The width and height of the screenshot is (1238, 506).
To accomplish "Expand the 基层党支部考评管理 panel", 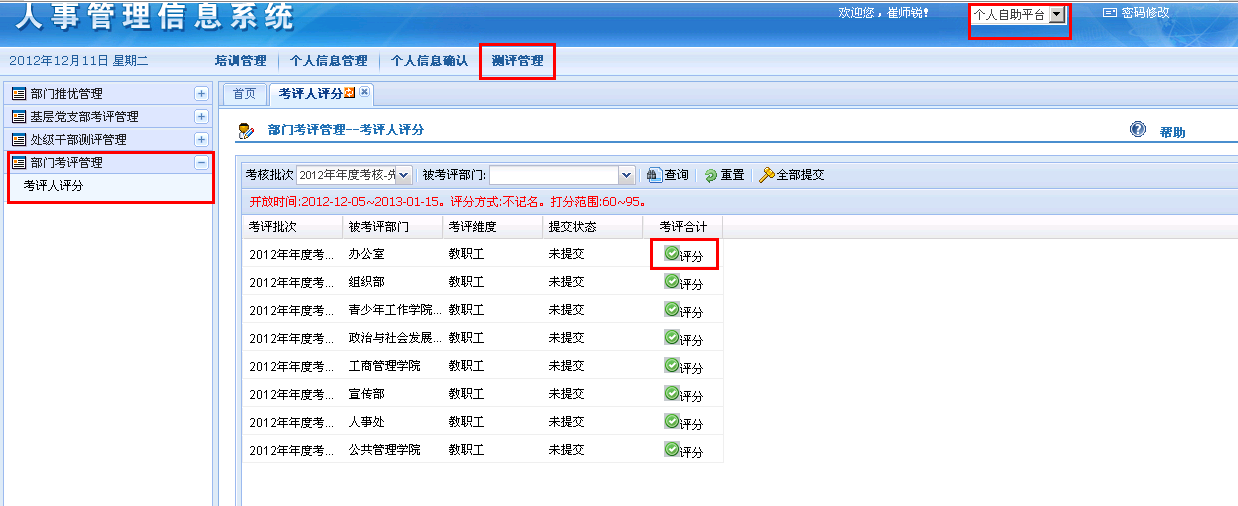I will coord(201,117).
